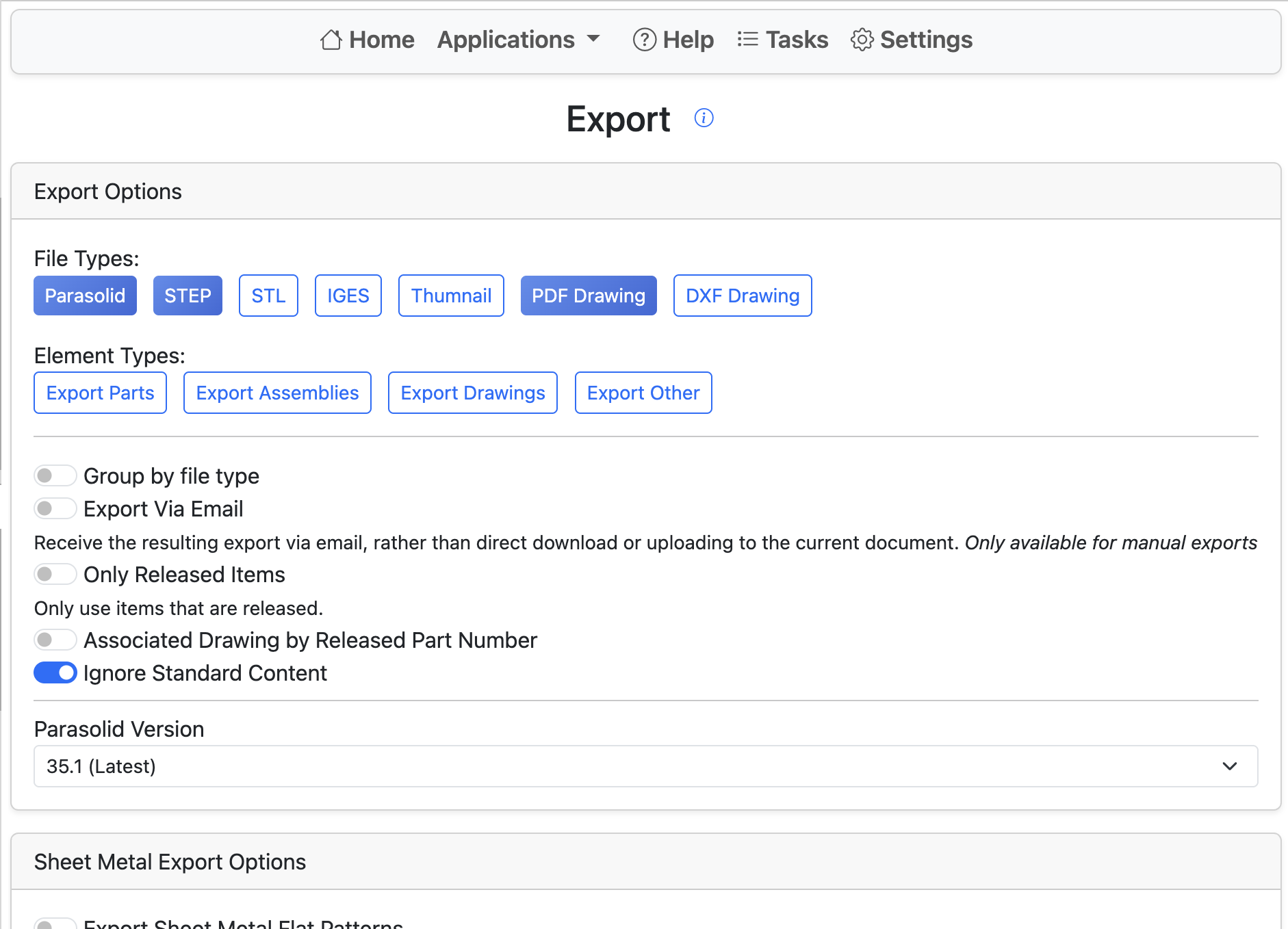
Task: Open the Parasolid Version dropdown
Action: point(645,766)
